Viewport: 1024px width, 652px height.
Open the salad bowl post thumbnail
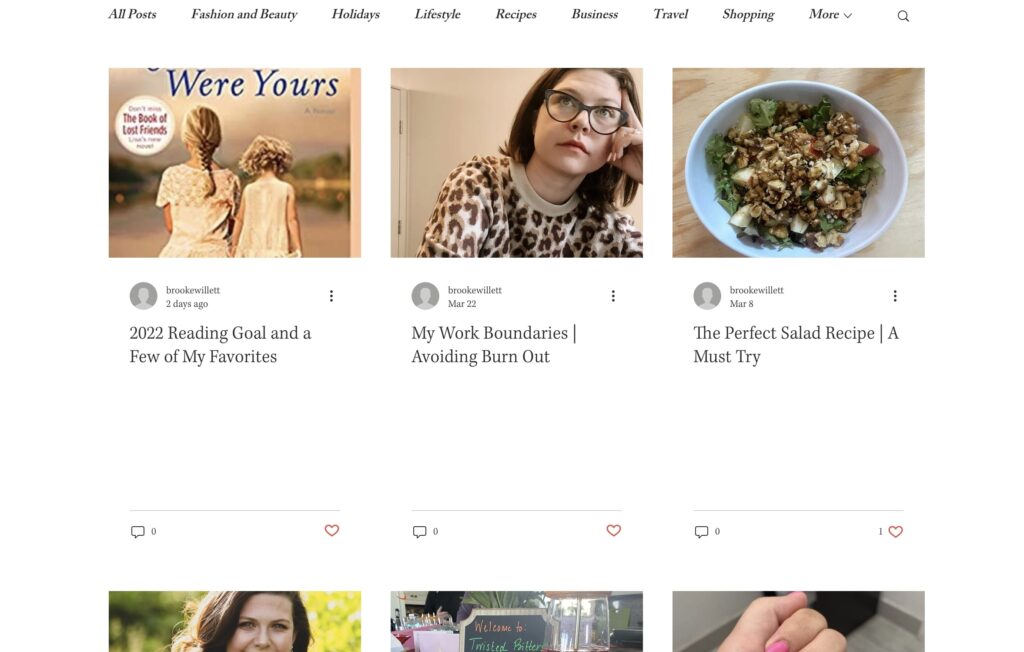pos(798,163)
